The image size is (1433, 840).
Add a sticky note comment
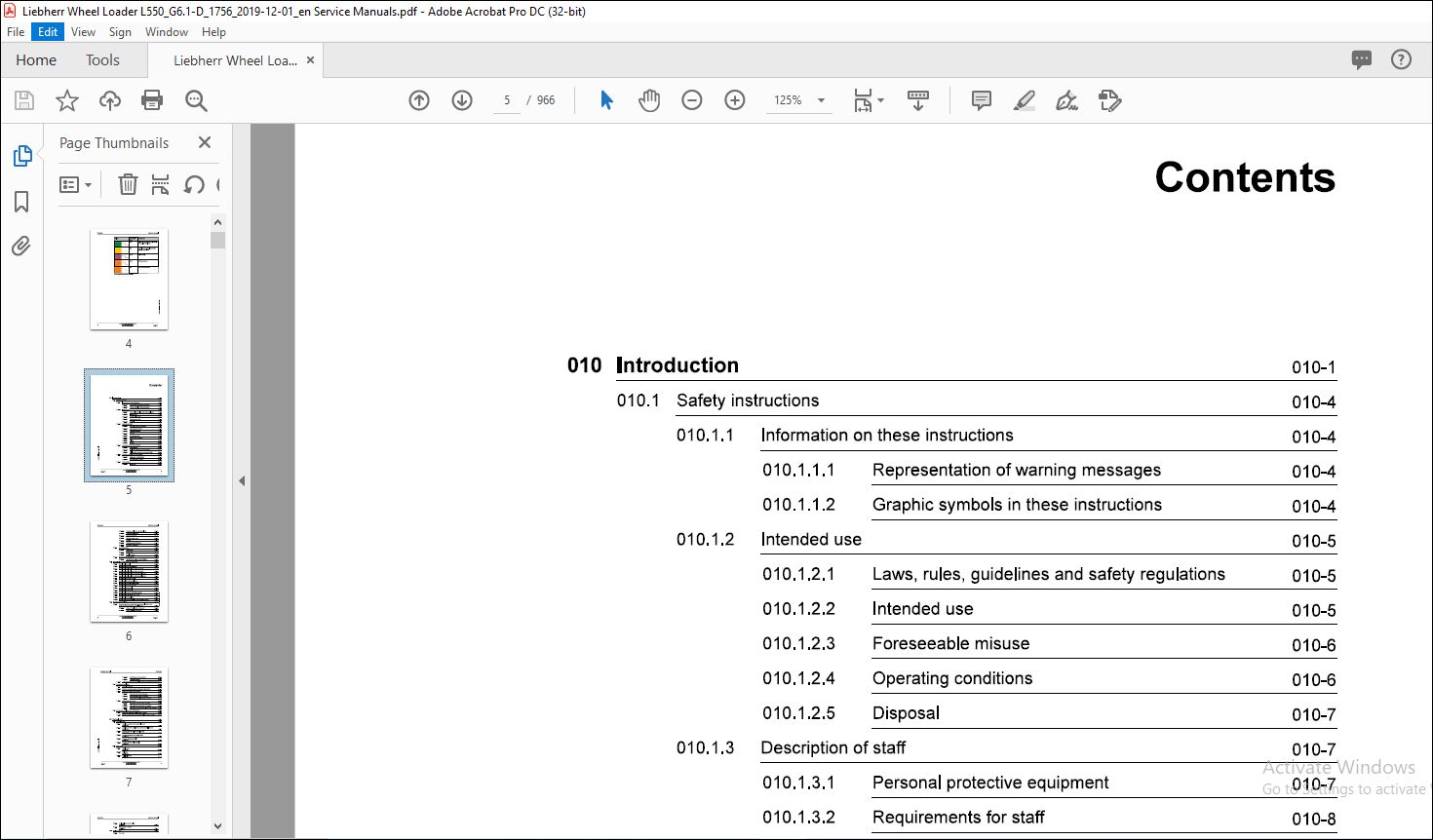point(982,100)
